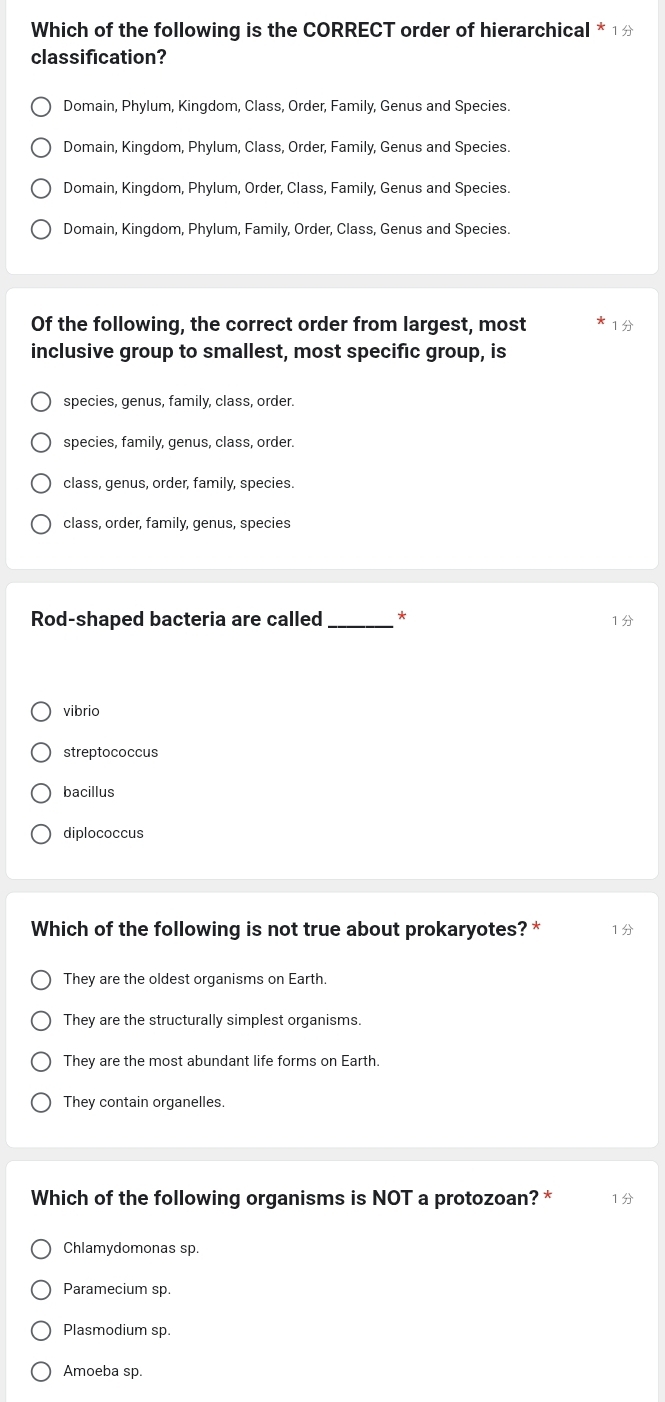Select 'Domain, Kingdom, Phylum, Class, Order, Family, Genus and Species.'
This screenshot has width=665, height=1402.
pyautogui.click(x=41, y=147)
